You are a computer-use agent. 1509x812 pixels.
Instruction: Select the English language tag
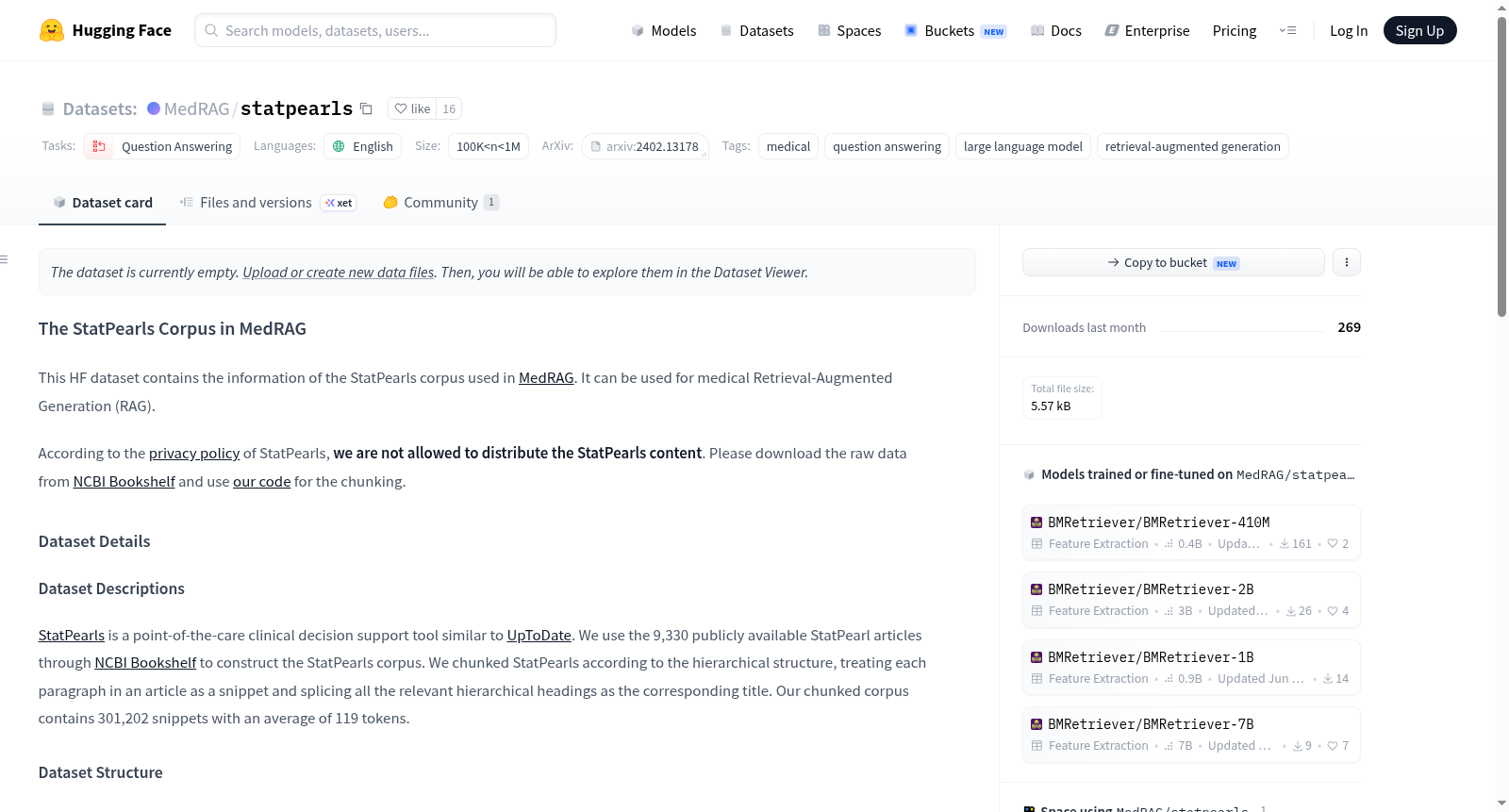[363, 146]
